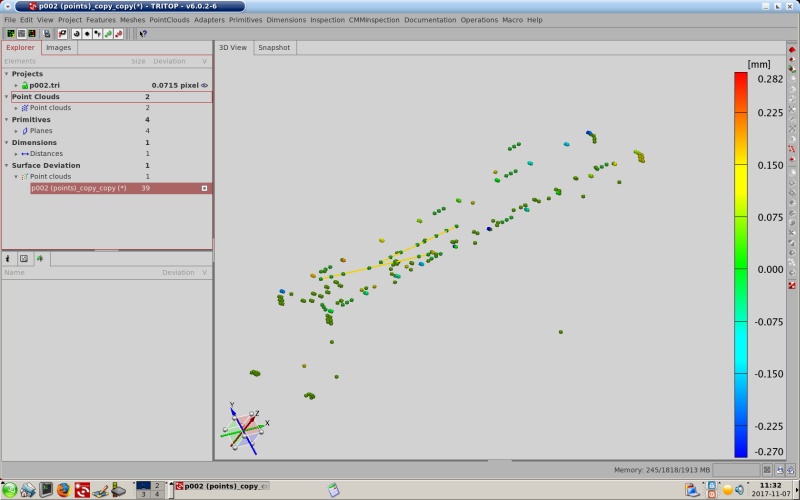Switch to workspace 4 in pager

click(x=156, y=494)
